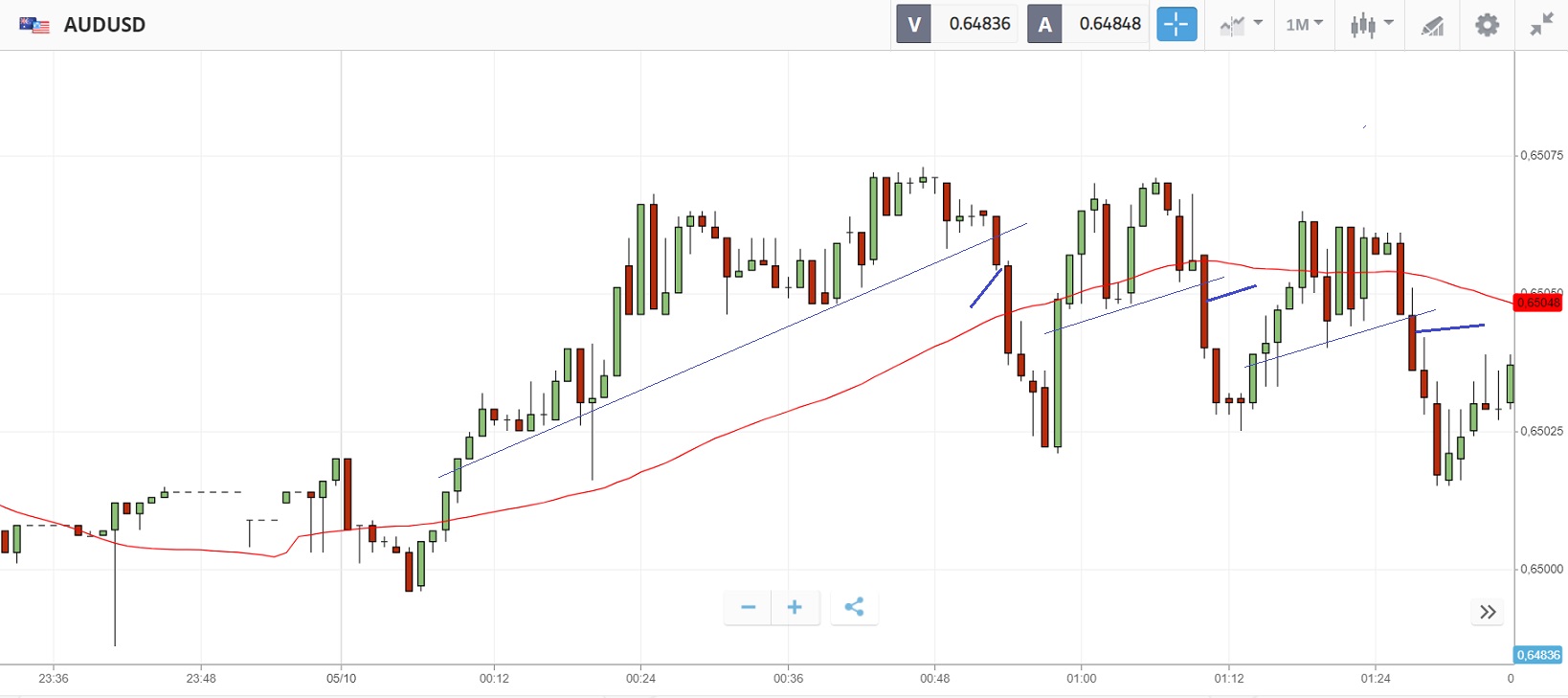1568x698 pixels.
Task: Click the AUDUSD flag icon
Action: point(34,25)
